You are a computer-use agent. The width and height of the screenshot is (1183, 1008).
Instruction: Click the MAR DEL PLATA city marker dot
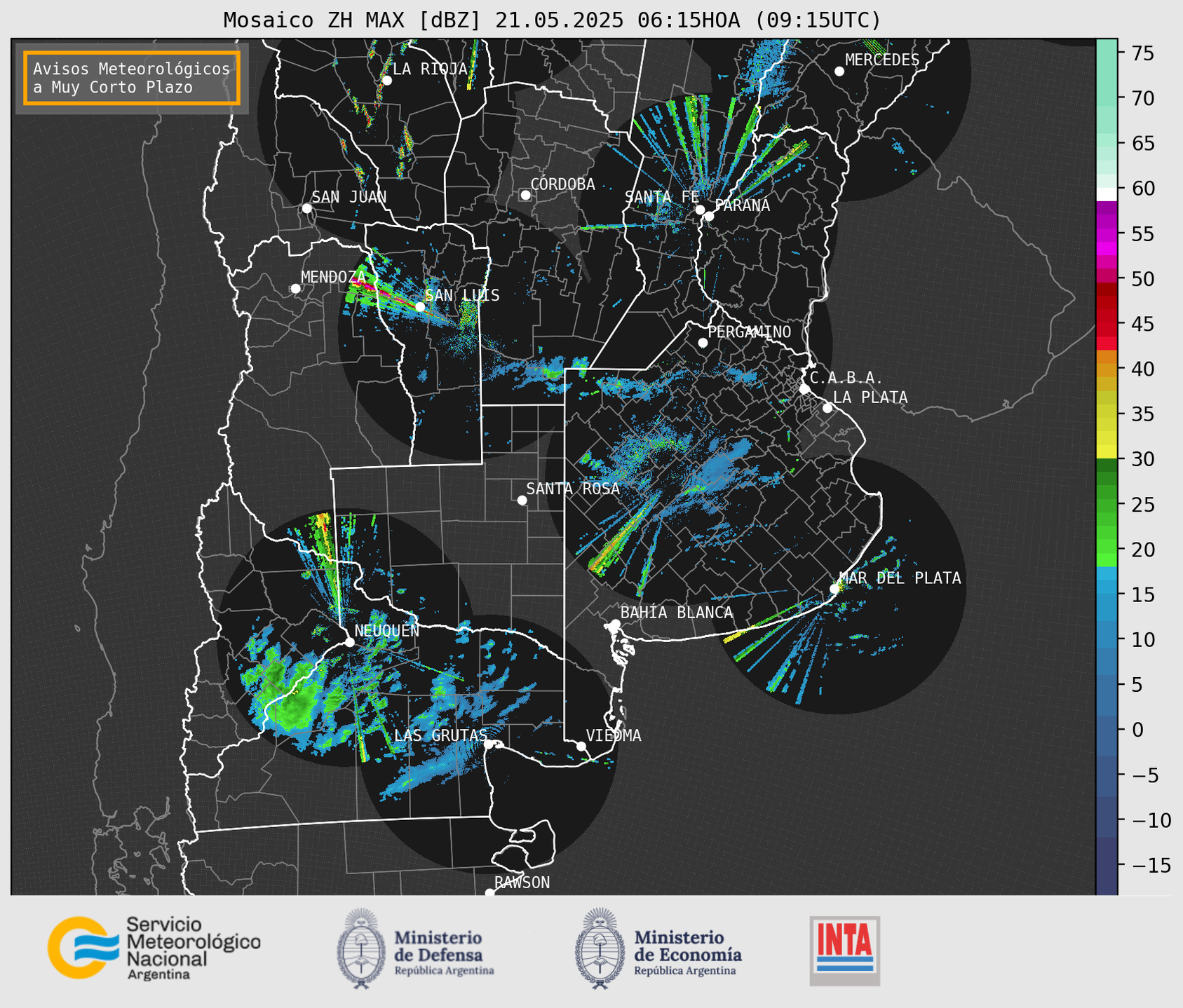(x=834, y=589)
